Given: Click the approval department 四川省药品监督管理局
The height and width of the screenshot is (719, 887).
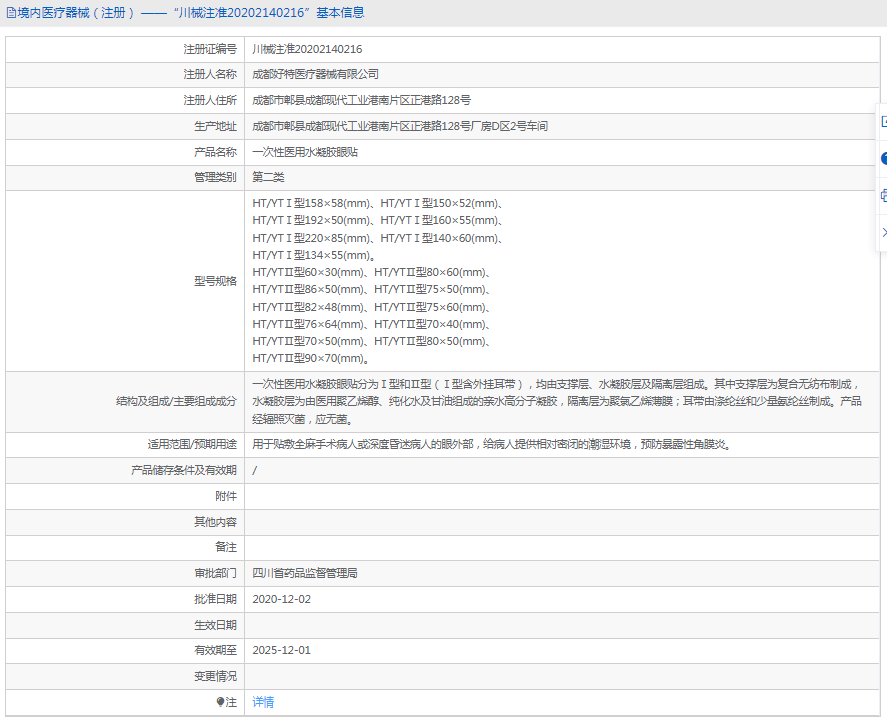Looking at the screenshot, I should (x=305, y=574).
